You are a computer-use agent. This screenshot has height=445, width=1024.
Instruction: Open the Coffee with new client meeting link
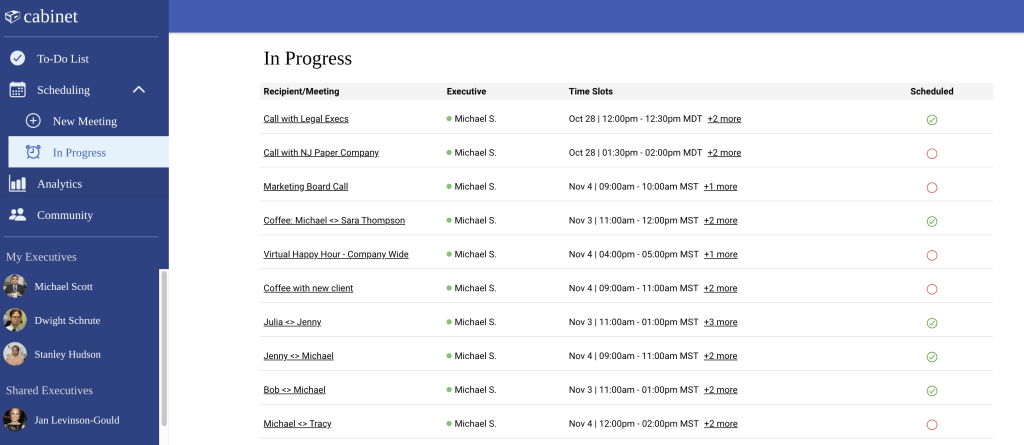[x=308, y=288]
